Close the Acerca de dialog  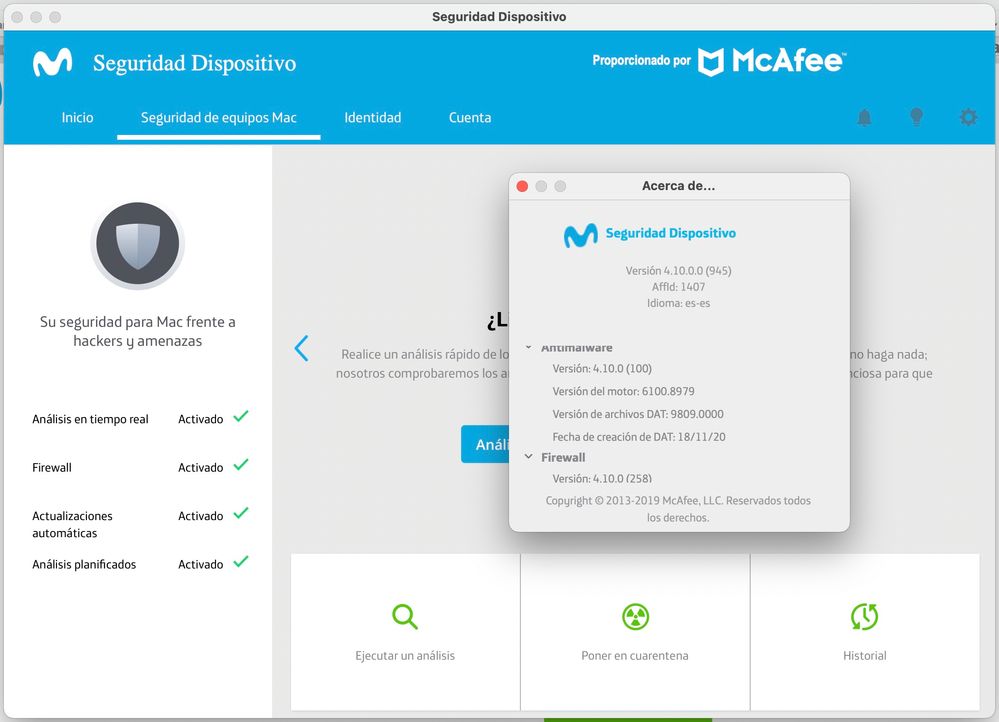[x=521, y=186]
